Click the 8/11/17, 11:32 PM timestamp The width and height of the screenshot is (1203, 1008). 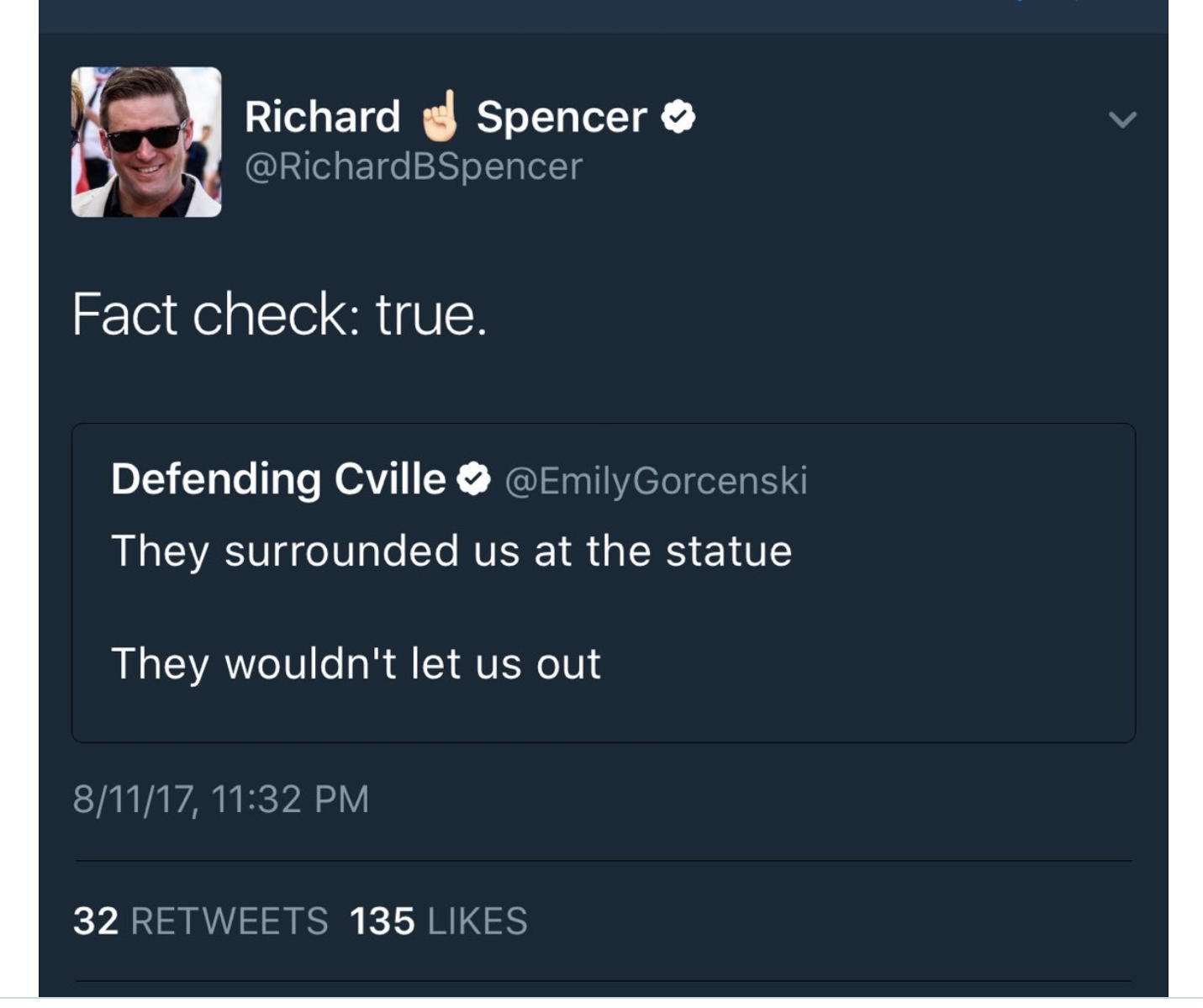coord(221,799)
